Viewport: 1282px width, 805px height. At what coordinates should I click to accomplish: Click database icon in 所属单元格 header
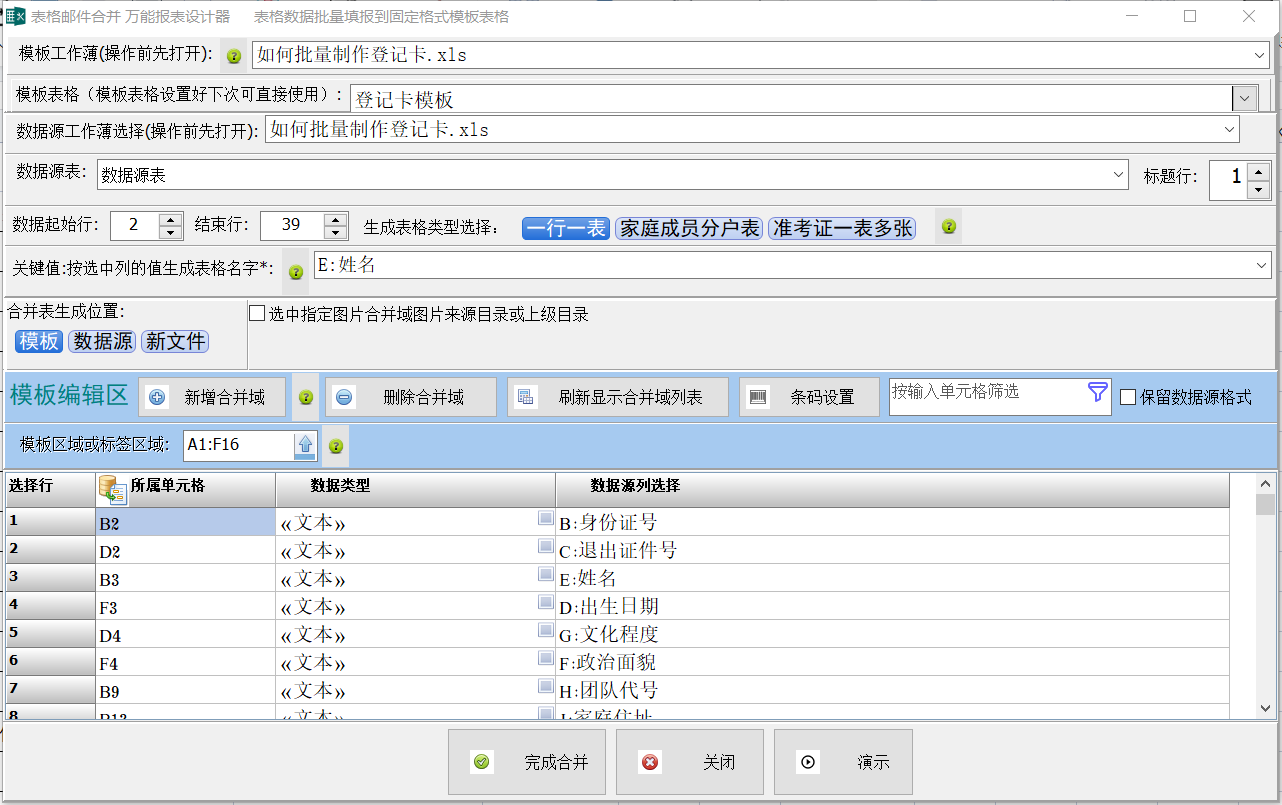click(x=112, y=488)
